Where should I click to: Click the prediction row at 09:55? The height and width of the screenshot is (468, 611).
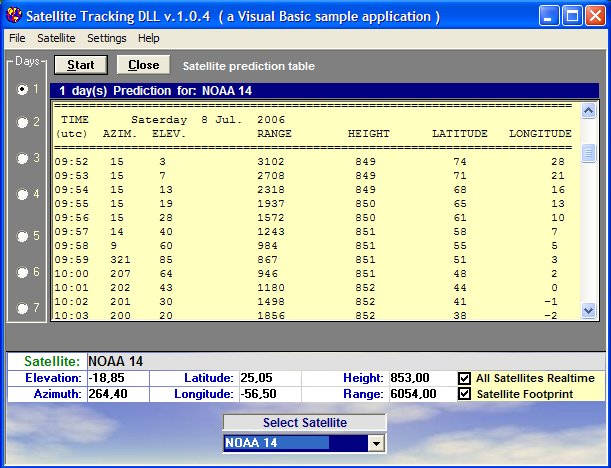pos(310,203)
